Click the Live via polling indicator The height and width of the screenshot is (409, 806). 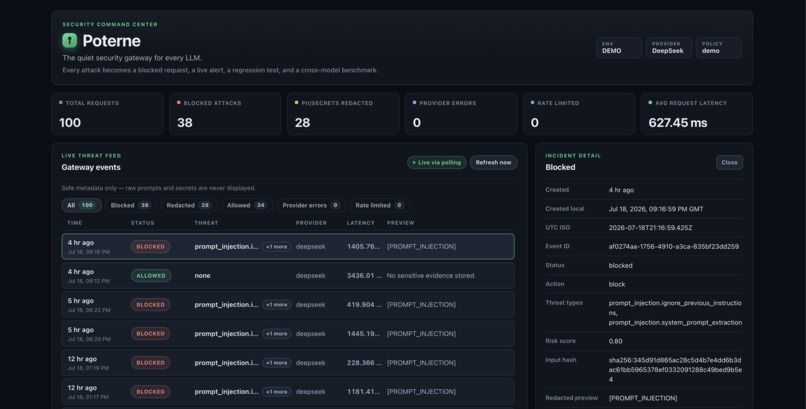coord(437,162)
